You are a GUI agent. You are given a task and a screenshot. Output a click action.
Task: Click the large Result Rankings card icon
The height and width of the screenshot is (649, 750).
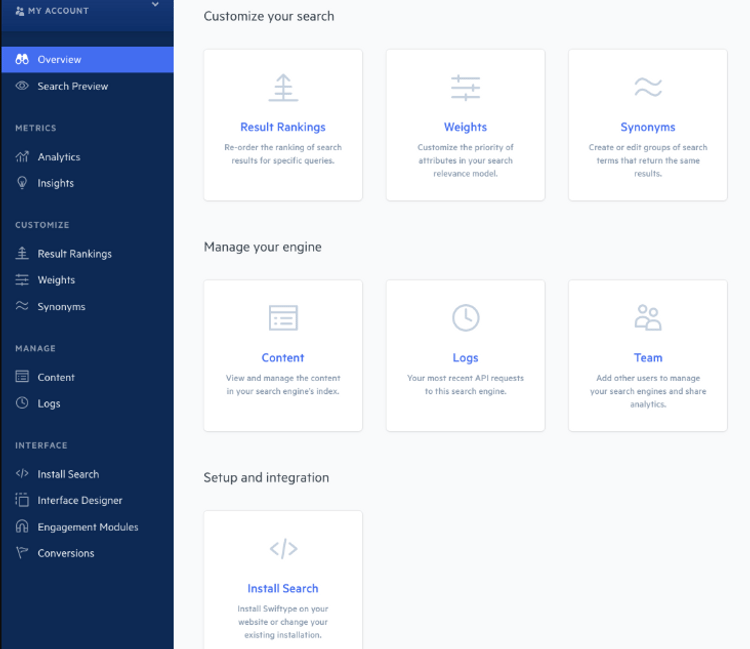click(x=283, y=88)
